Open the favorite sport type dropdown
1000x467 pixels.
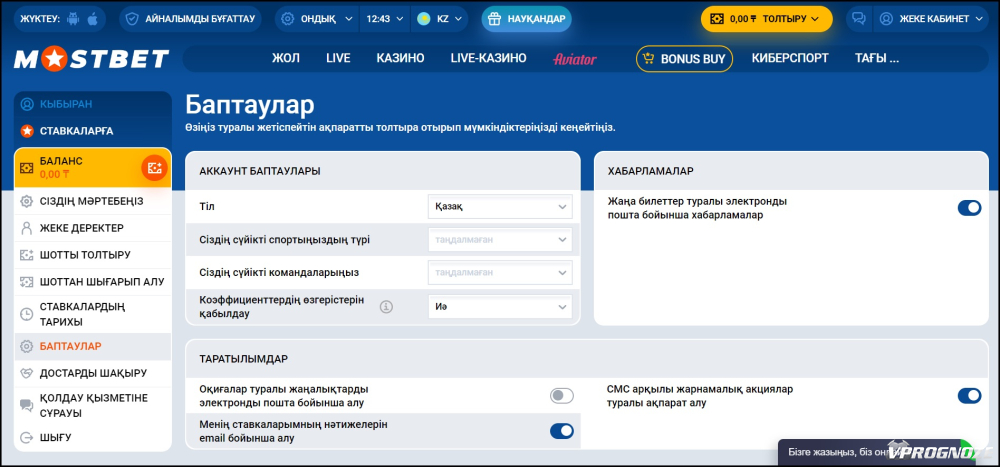[x=500, y=240]
